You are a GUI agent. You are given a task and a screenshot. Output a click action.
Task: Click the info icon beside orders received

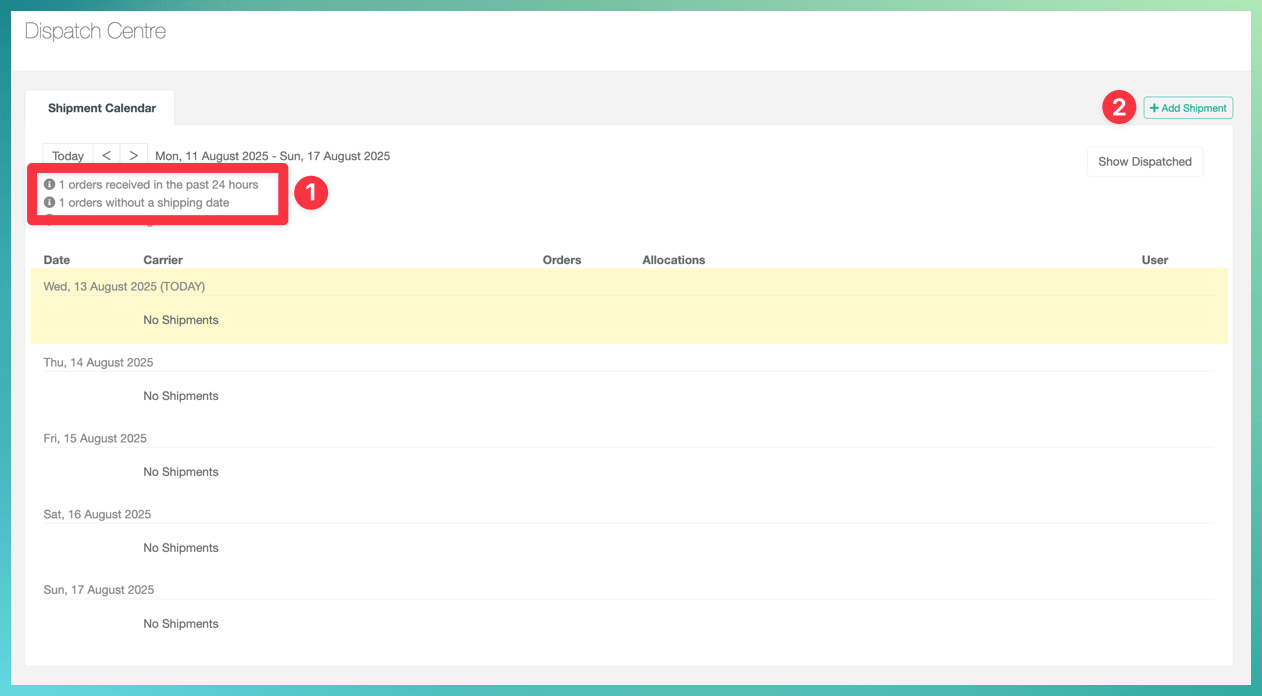tap(49, 185)
